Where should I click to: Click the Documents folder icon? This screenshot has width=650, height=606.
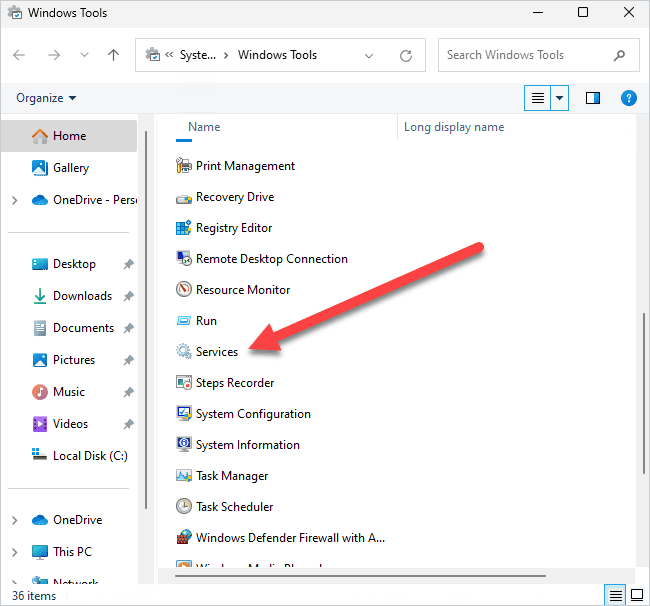point(40,328)
